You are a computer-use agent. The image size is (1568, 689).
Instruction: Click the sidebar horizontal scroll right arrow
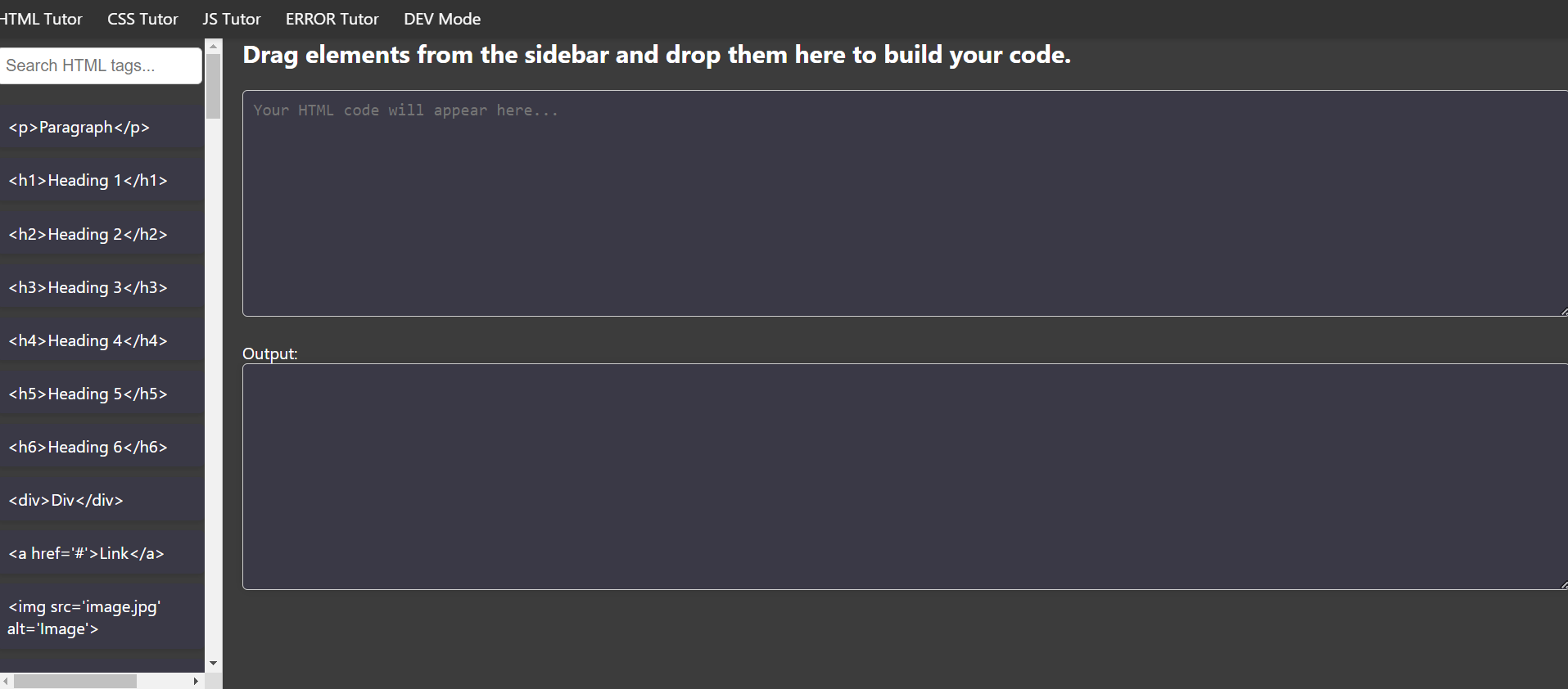(196, 681)
